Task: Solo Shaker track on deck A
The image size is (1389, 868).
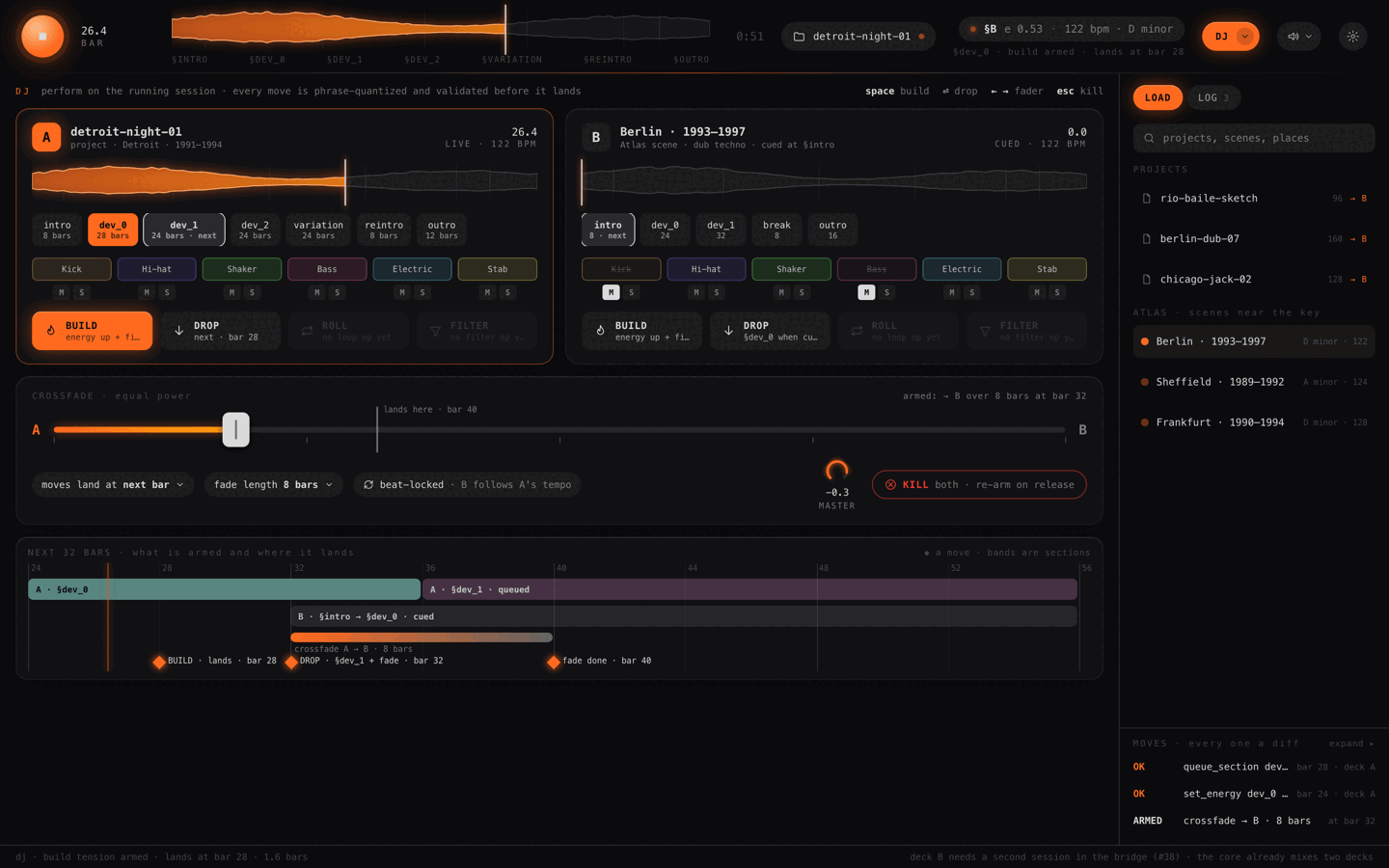Action: [x=252, y=292]
